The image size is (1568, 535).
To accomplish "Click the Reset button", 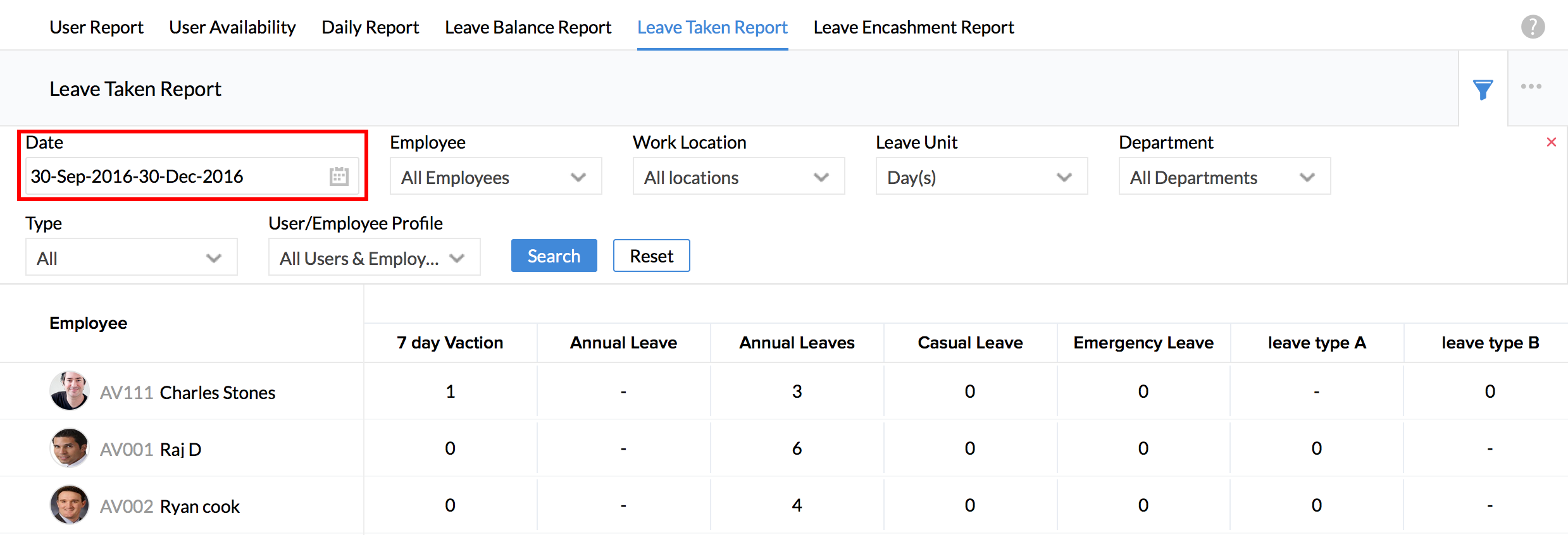I will pyautogui.click(x=651, y=256).
